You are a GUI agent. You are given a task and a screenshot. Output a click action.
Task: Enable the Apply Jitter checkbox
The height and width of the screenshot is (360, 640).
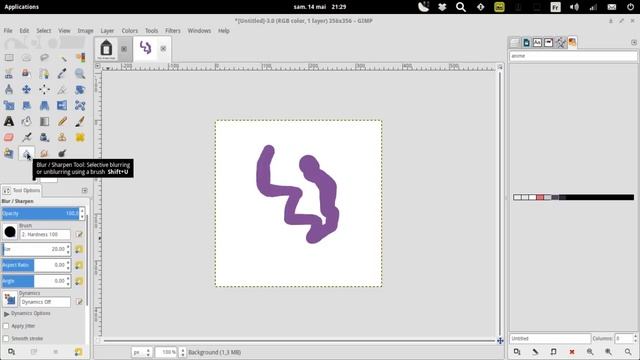6,326
